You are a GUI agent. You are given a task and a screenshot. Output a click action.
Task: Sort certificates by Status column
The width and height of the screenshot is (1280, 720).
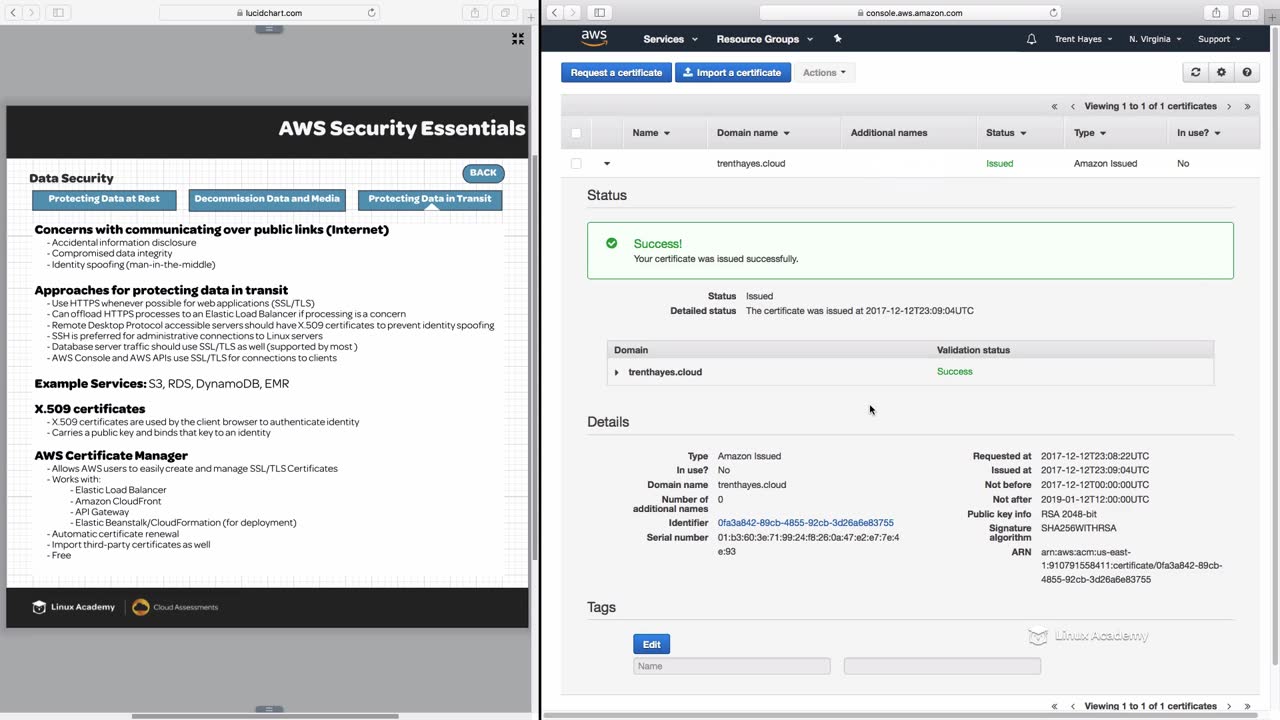point(1006,133)
